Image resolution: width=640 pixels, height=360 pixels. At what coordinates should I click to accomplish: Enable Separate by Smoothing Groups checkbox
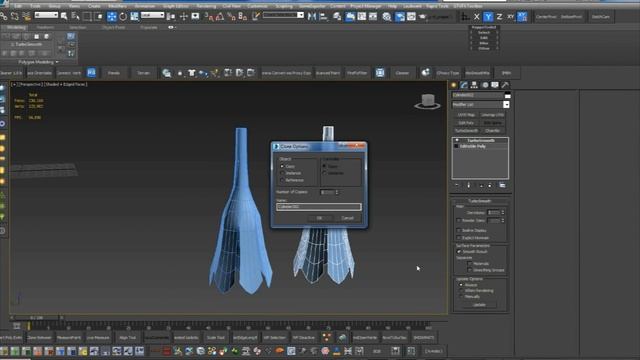pos(470,270)
